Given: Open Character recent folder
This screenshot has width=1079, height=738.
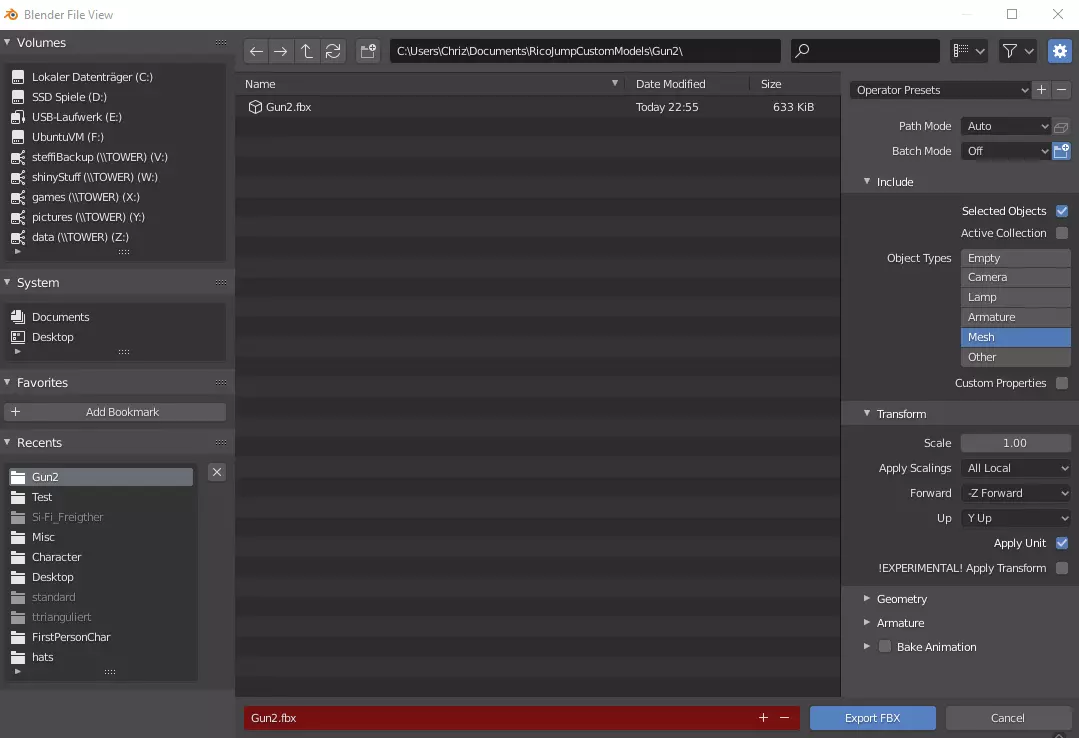Looking at the screenshot, I should pos(100,557).
